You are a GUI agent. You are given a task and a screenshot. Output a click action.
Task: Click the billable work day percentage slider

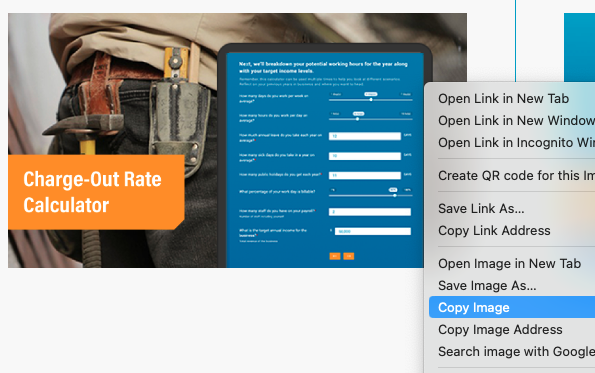click(x=370, y=195)
